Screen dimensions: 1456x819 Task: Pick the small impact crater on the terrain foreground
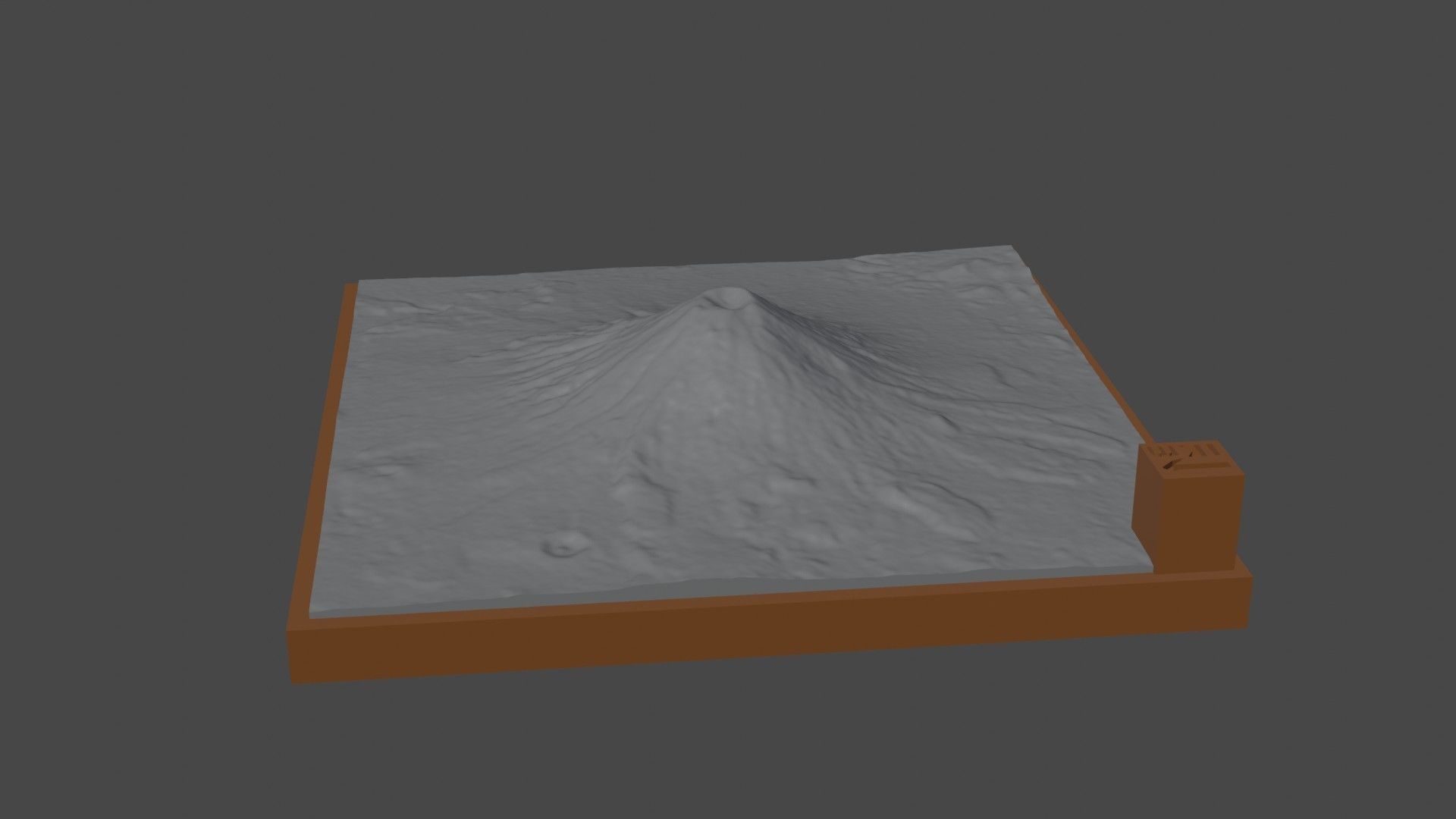pyautogui.click(x=566, y=542)
